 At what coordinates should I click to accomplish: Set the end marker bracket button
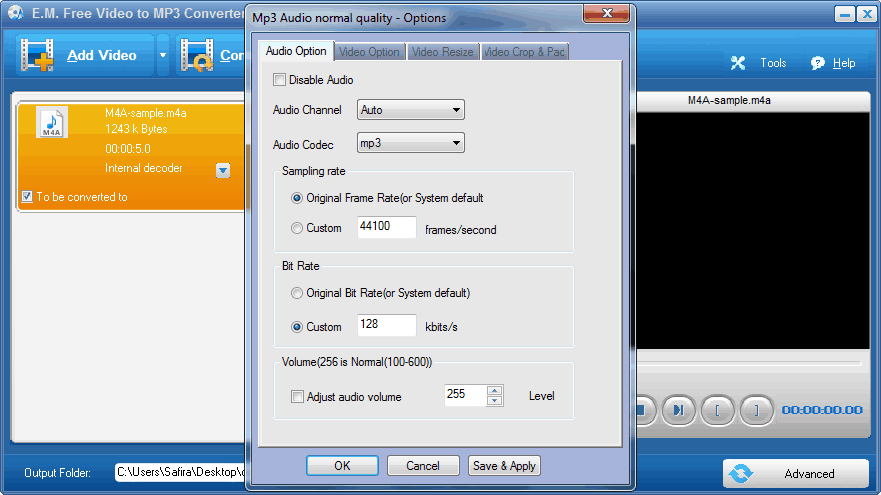(756, 410)
